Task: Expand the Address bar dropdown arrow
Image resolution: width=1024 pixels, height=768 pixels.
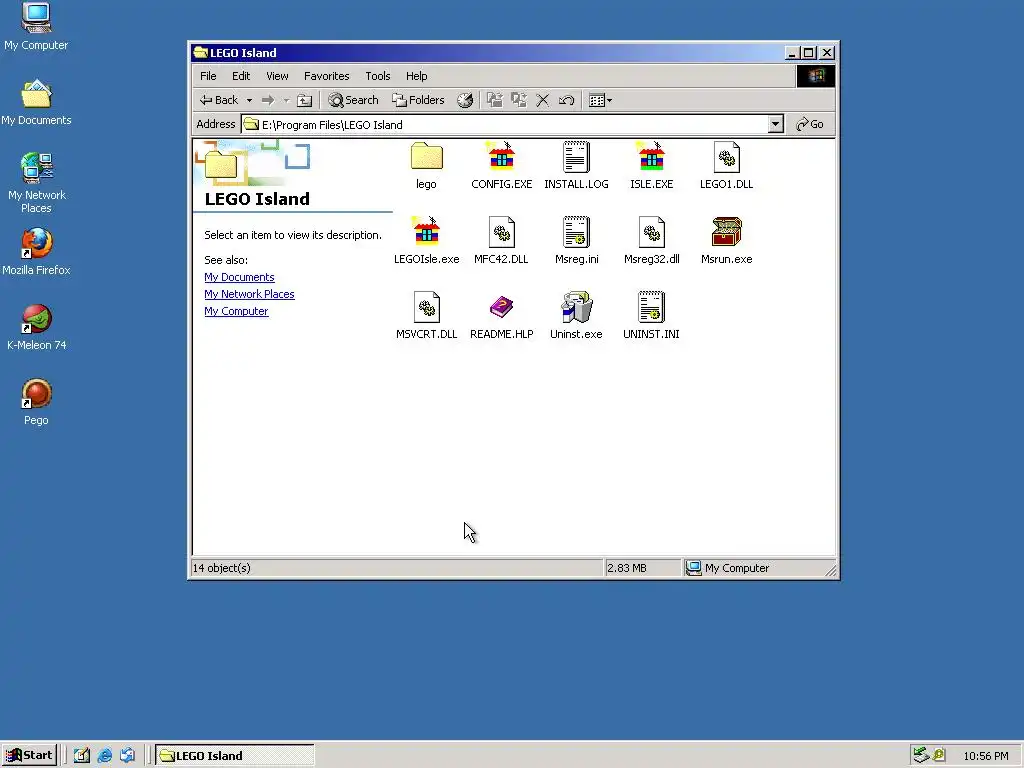Action: (x=775, y=124)
